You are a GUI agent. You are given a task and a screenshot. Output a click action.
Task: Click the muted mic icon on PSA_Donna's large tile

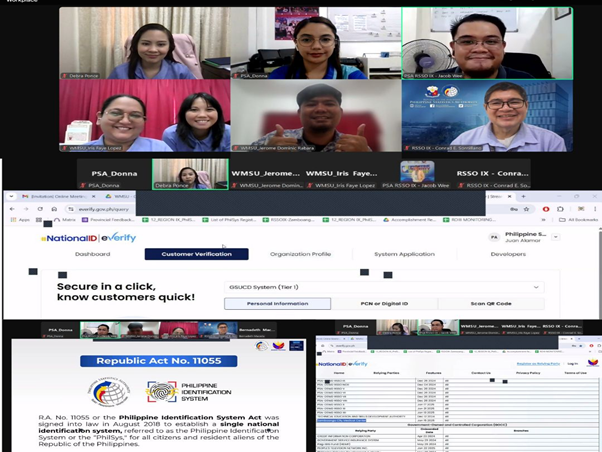pos(236,76)
